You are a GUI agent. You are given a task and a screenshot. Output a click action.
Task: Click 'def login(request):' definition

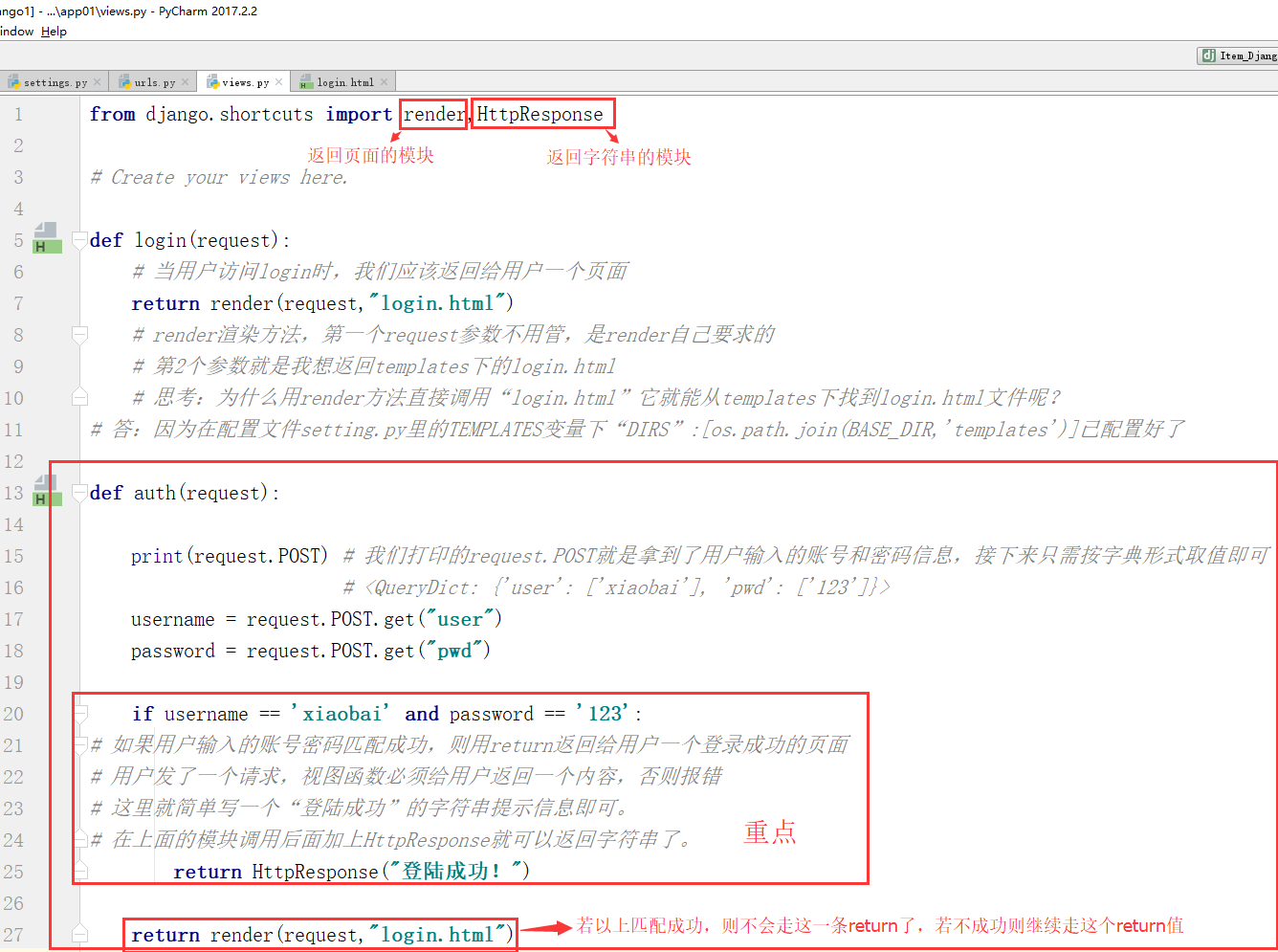[x=189, y=240]
